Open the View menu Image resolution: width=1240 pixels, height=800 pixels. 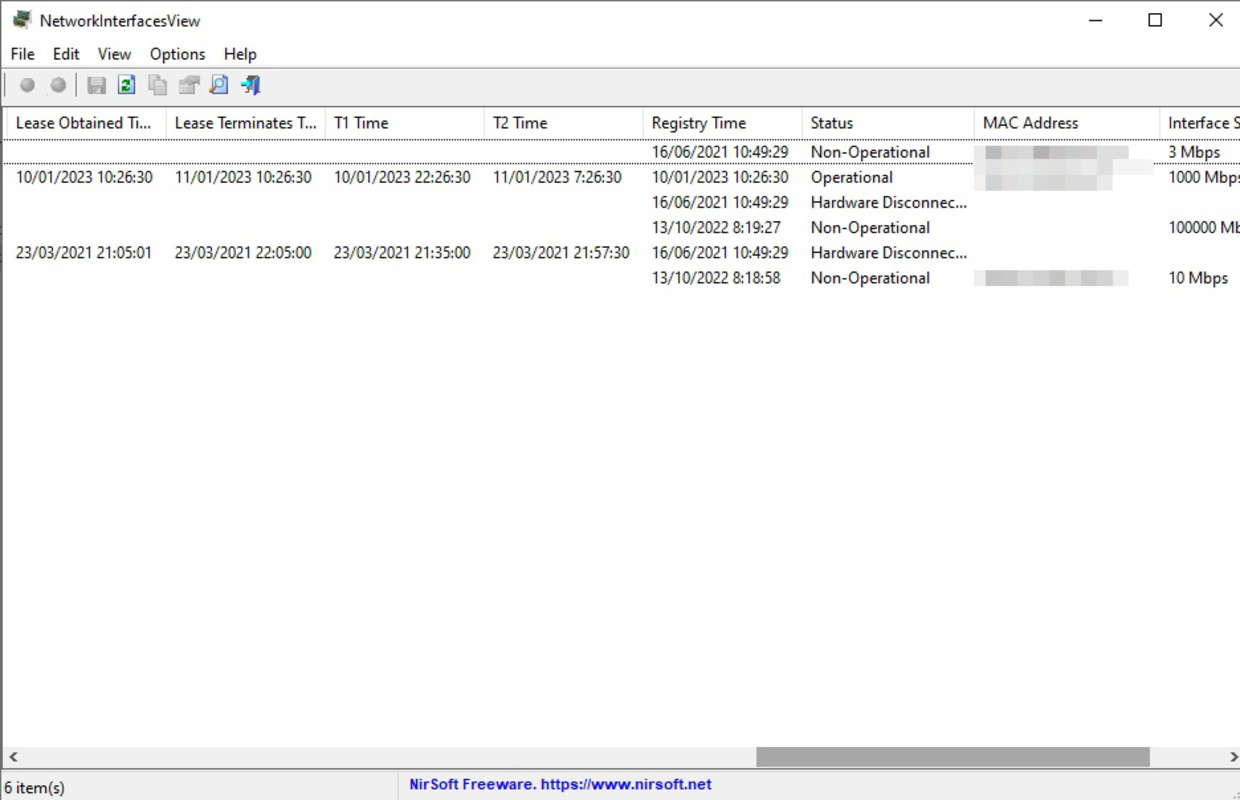pyautogui.click(x=114, y=54)
